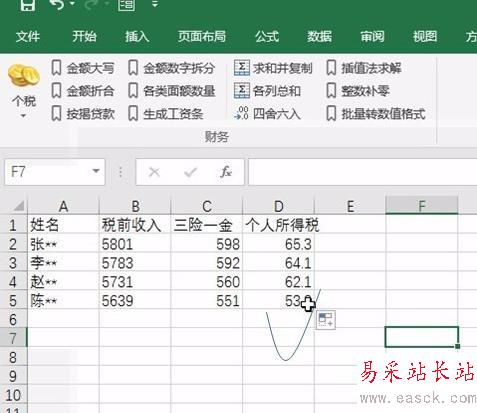Click cell with value 5783
The width and height of the screenshot is (477, 413).
[x=135, y=263]
